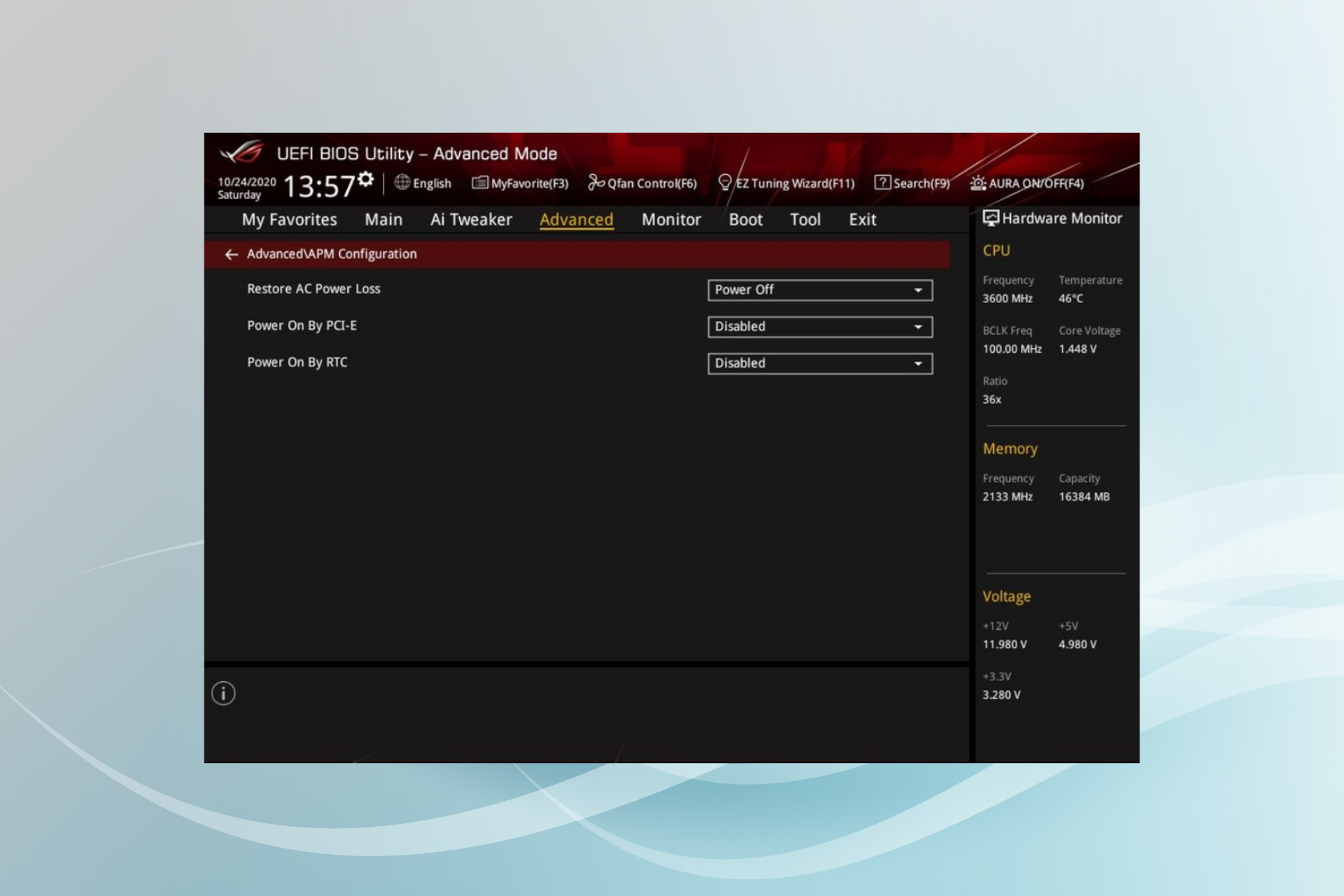Click the info icon at the bottom
This screenshot has width=1344, height=896.
click(223, 693)
